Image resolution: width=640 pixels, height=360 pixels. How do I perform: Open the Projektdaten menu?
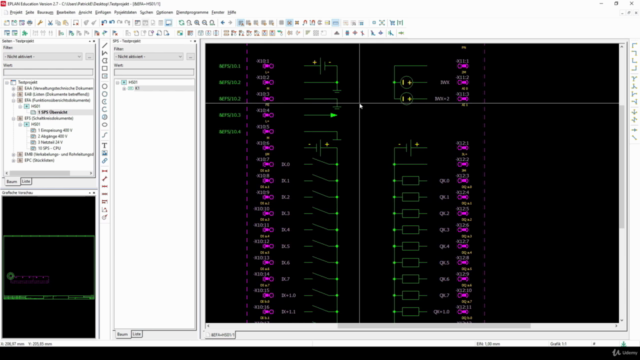click(x=125, y=13)
